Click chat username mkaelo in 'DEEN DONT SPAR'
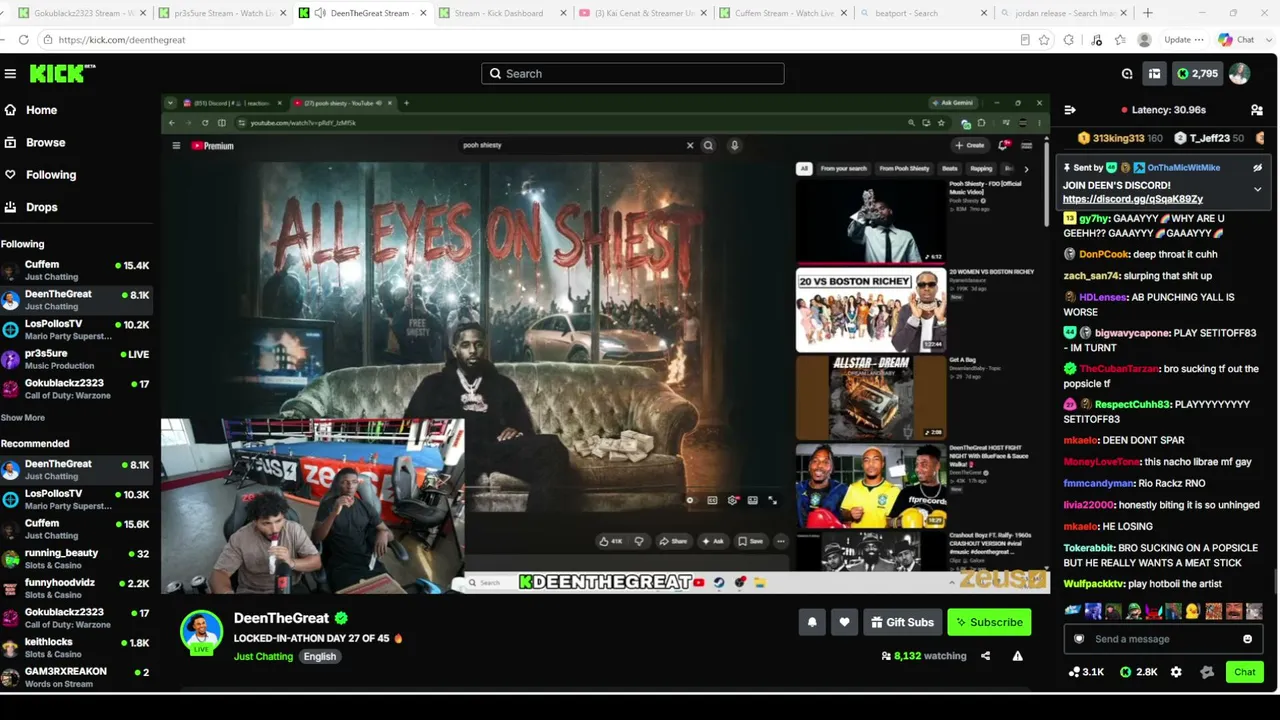This screenshot has height=720, width=1280. pyautogui.click(x=1080, y=440)
